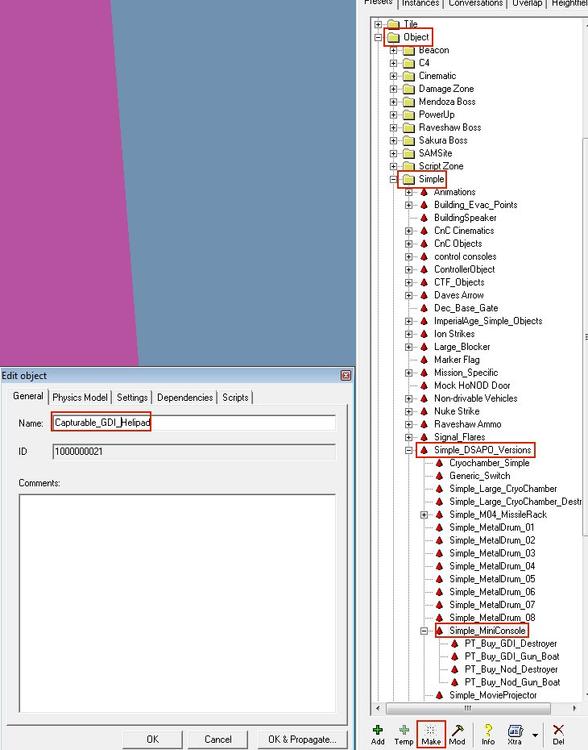
Task: Collapse the Object folder
Action: [x=378, y=37]
